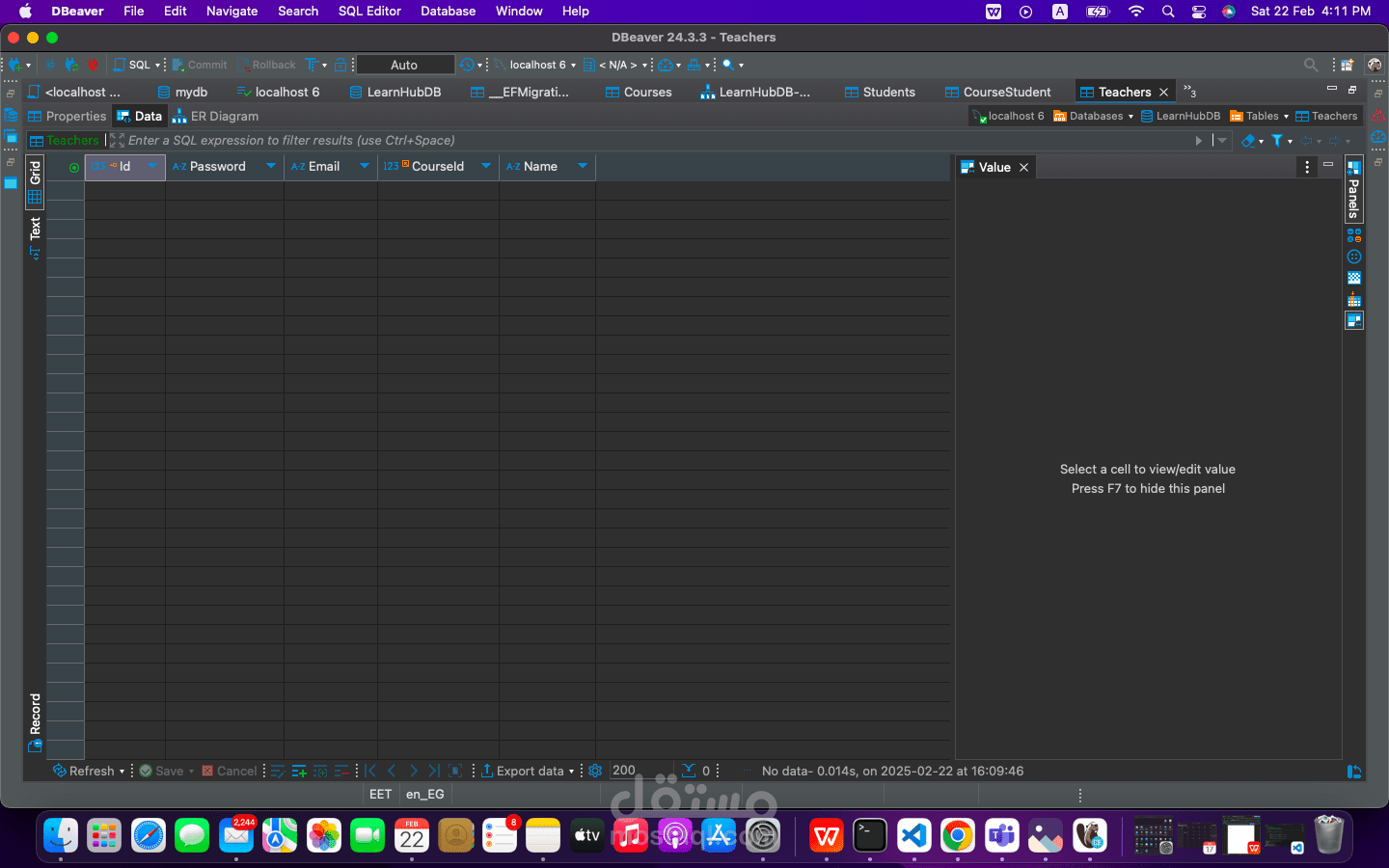Open the Password column filter dropdown

click(271, 166)
